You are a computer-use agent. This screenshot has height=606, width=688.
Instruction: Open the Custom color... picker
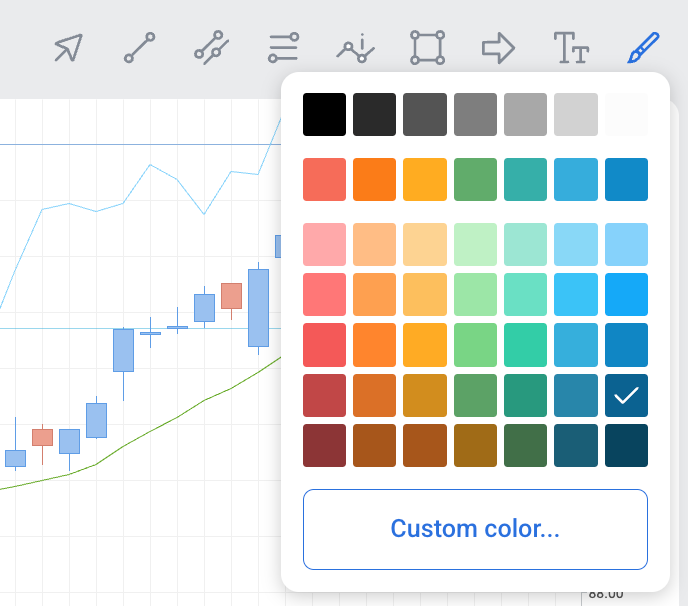click(x=475, y=529)
